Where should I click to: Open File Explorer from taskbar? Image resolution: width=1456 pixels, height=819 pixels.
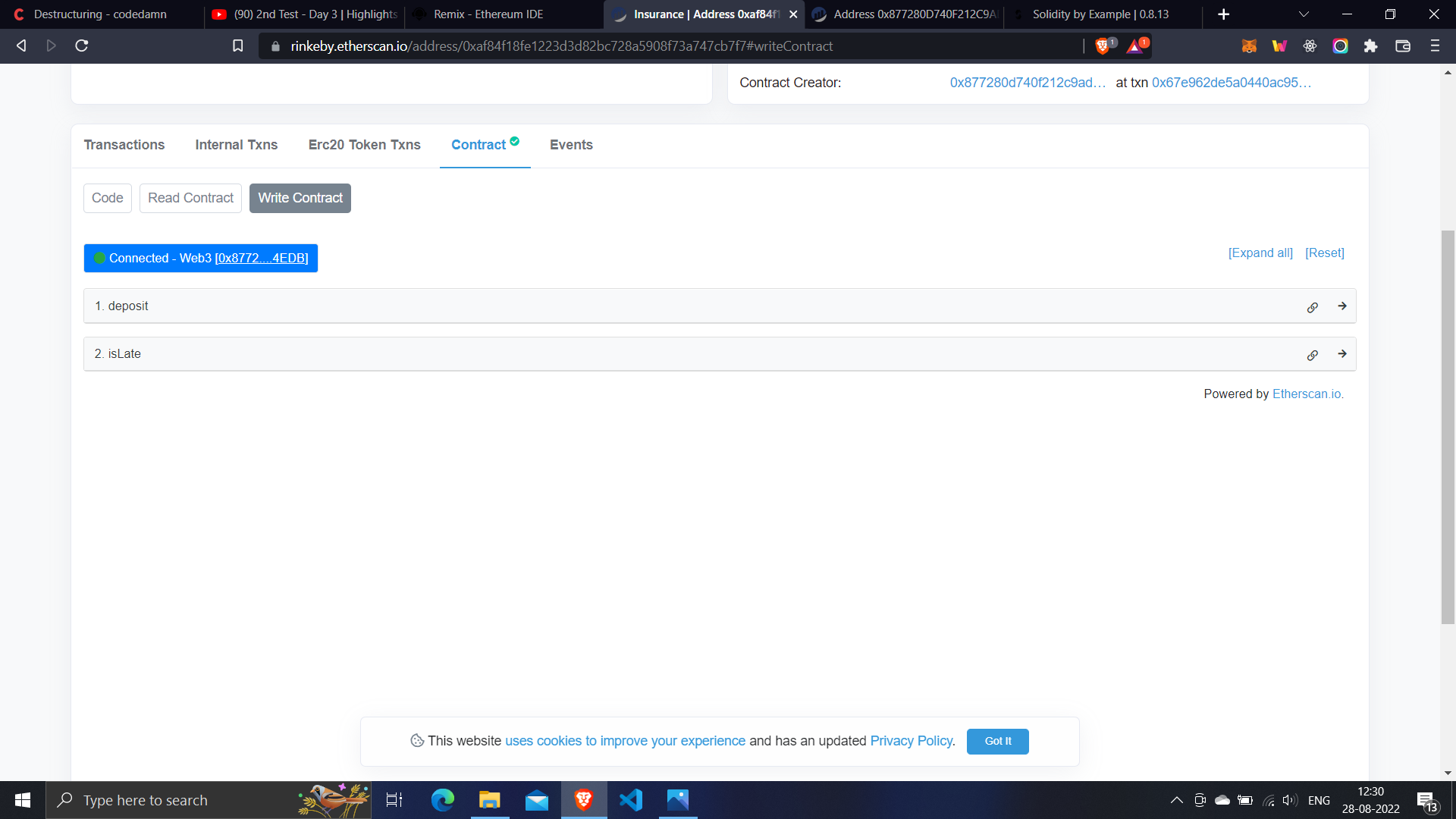(x=489, y=800)
